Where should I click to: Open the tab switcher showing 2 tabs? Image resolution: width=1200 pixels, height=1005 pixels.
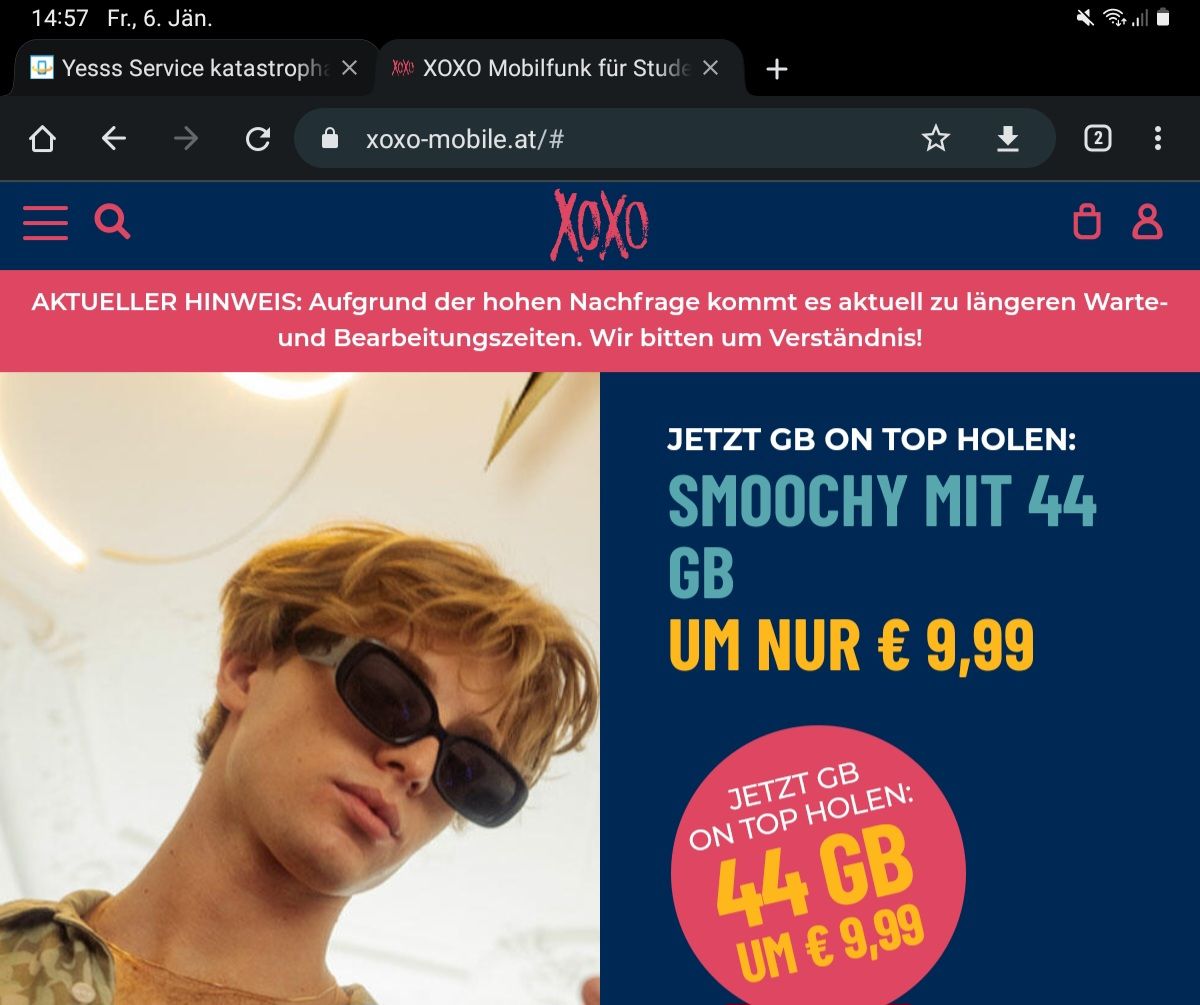(x=1098, y=138)
